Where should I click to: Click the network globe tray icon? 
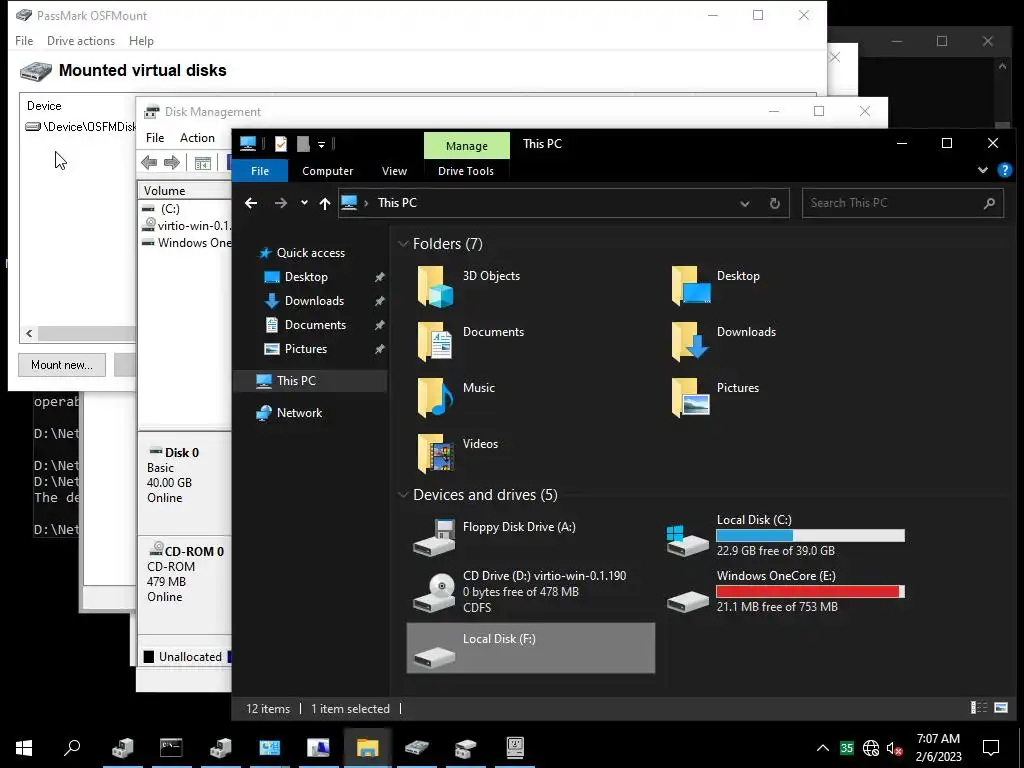(871, 748)
